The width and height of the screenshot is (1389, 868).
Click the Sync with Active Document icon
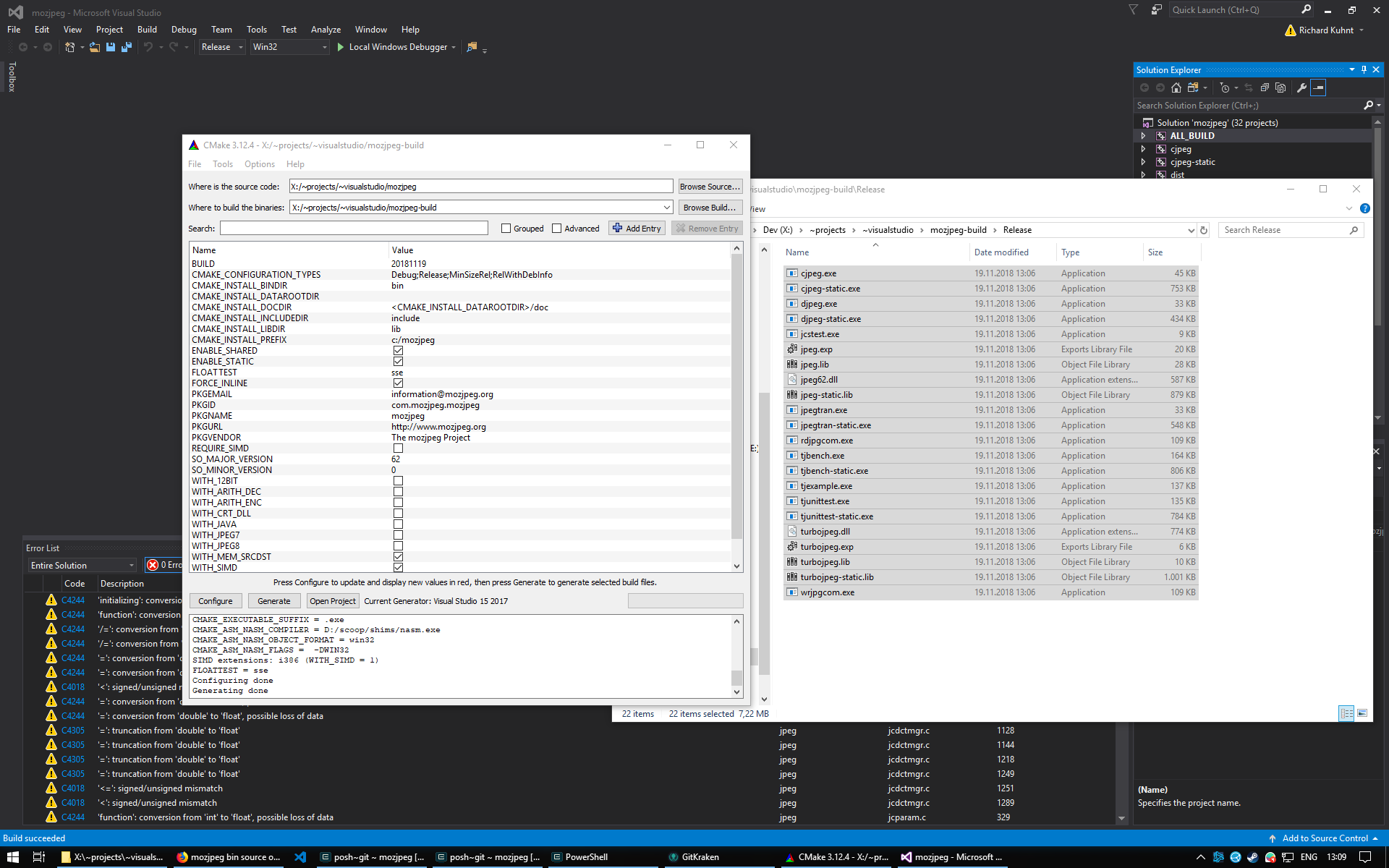1249,88
